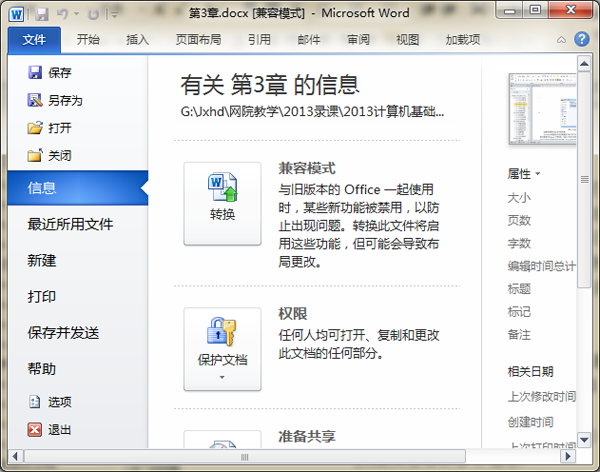The height and width of the screenshot is (472, 600).
Task: Open Word Help question mark icon
Action: click(x=582, y=39)
